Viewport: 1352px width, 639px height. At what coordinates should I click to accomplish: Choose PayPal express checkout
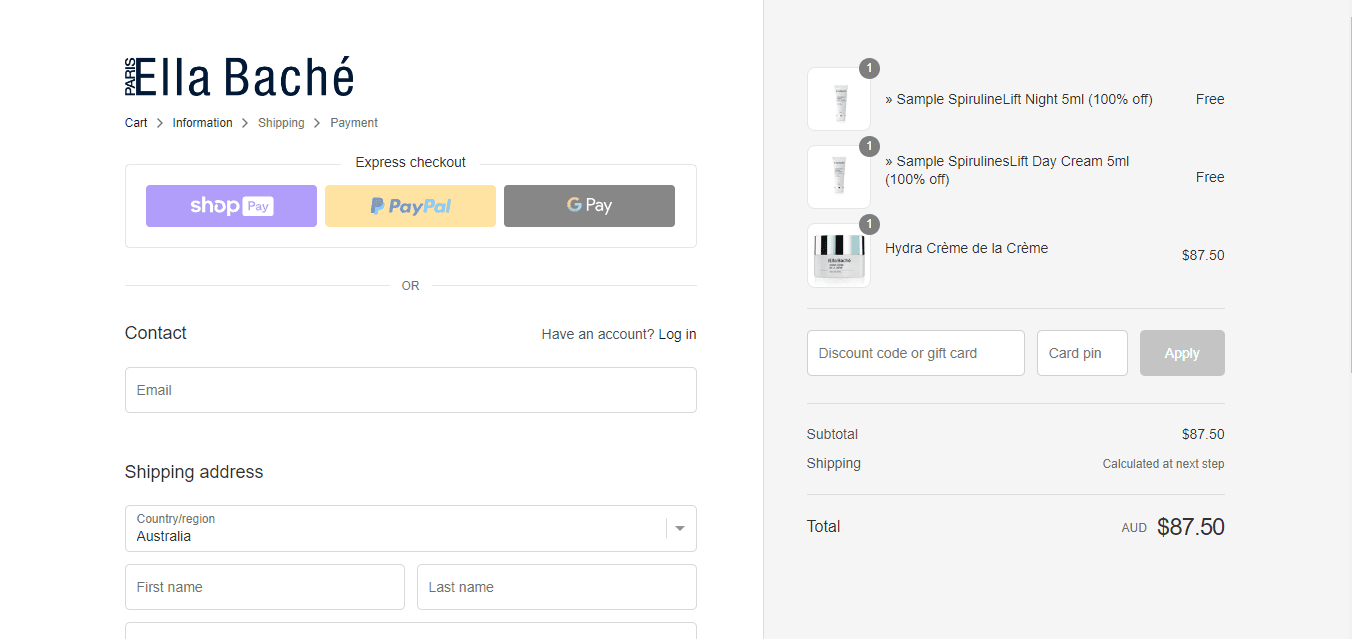(x=410, y=206)
